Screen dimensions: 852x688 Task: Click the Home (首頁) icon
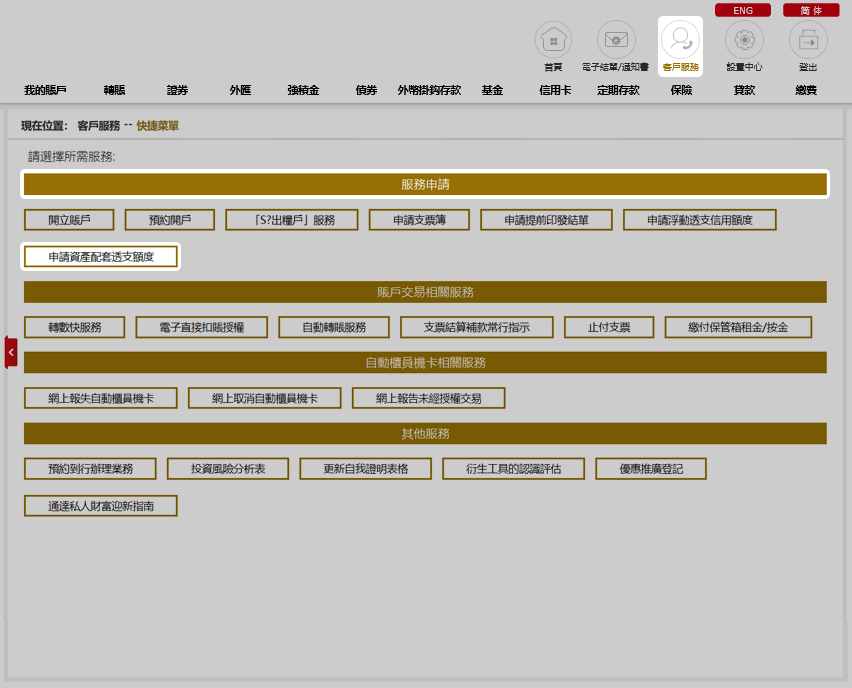tap(553, 40)
